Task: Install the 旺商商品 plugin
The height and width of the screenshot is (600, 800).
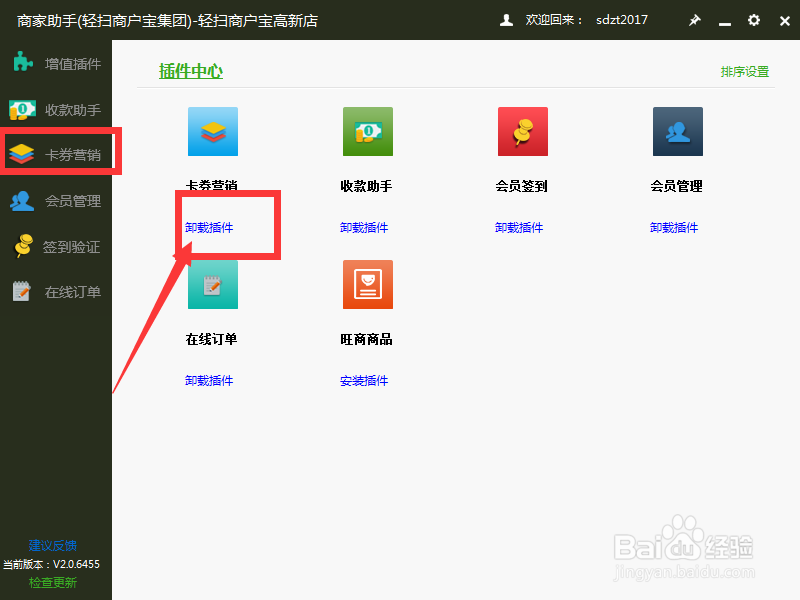Action: click(365, 380)
